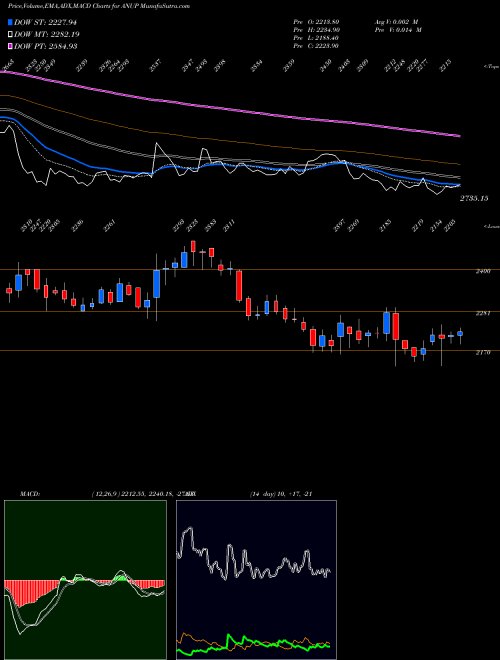Click the 2735.15 price label by EMA lines
Image resolution: width=500 pixels, height=660 pixels.
pos(474,198)
